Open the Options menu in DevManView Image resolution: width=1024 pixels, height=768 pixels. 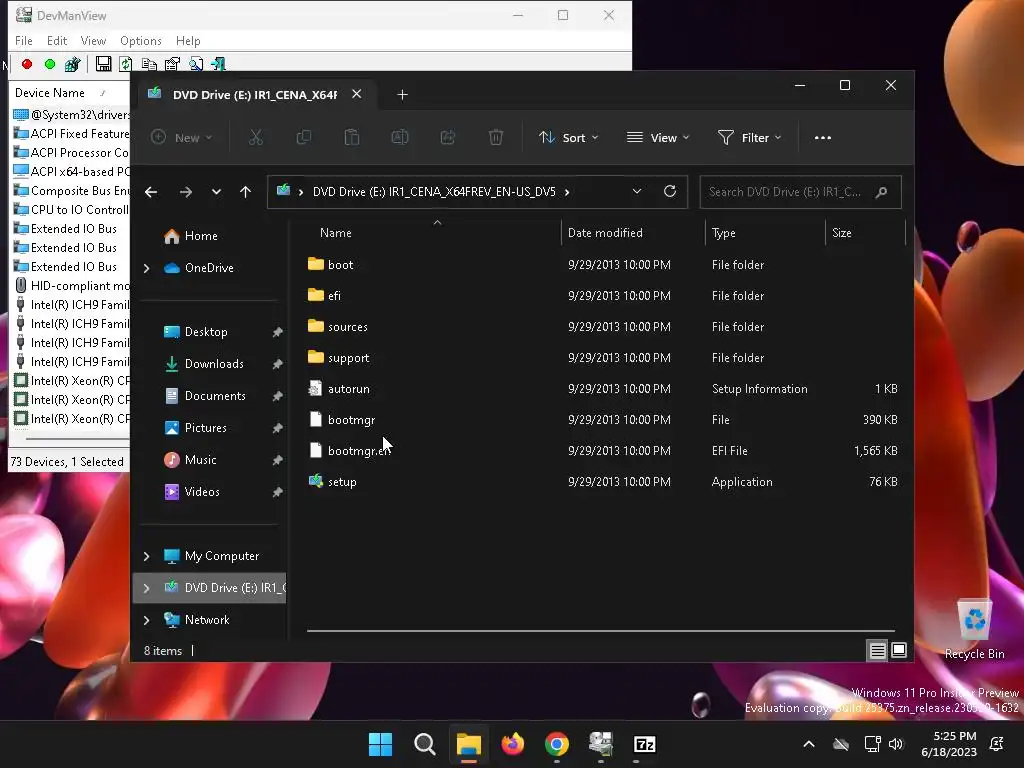pos(140,40)
